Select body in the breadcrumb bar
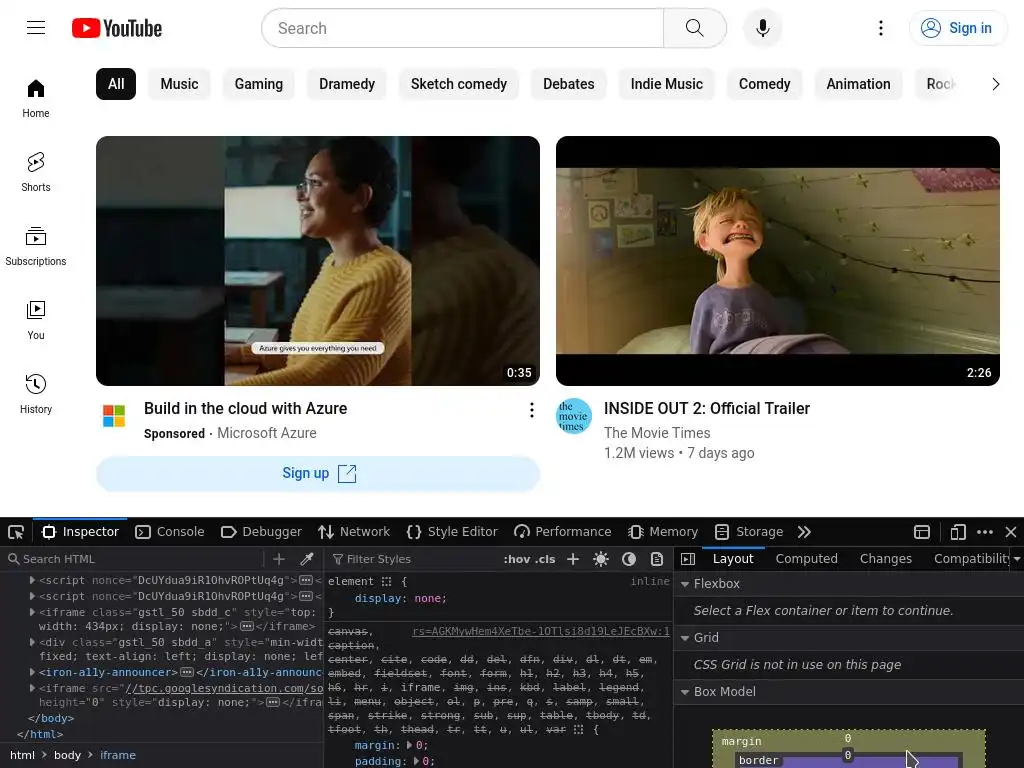The width and height of the screenshot is (1024, 768). click(x=67, y=755)
